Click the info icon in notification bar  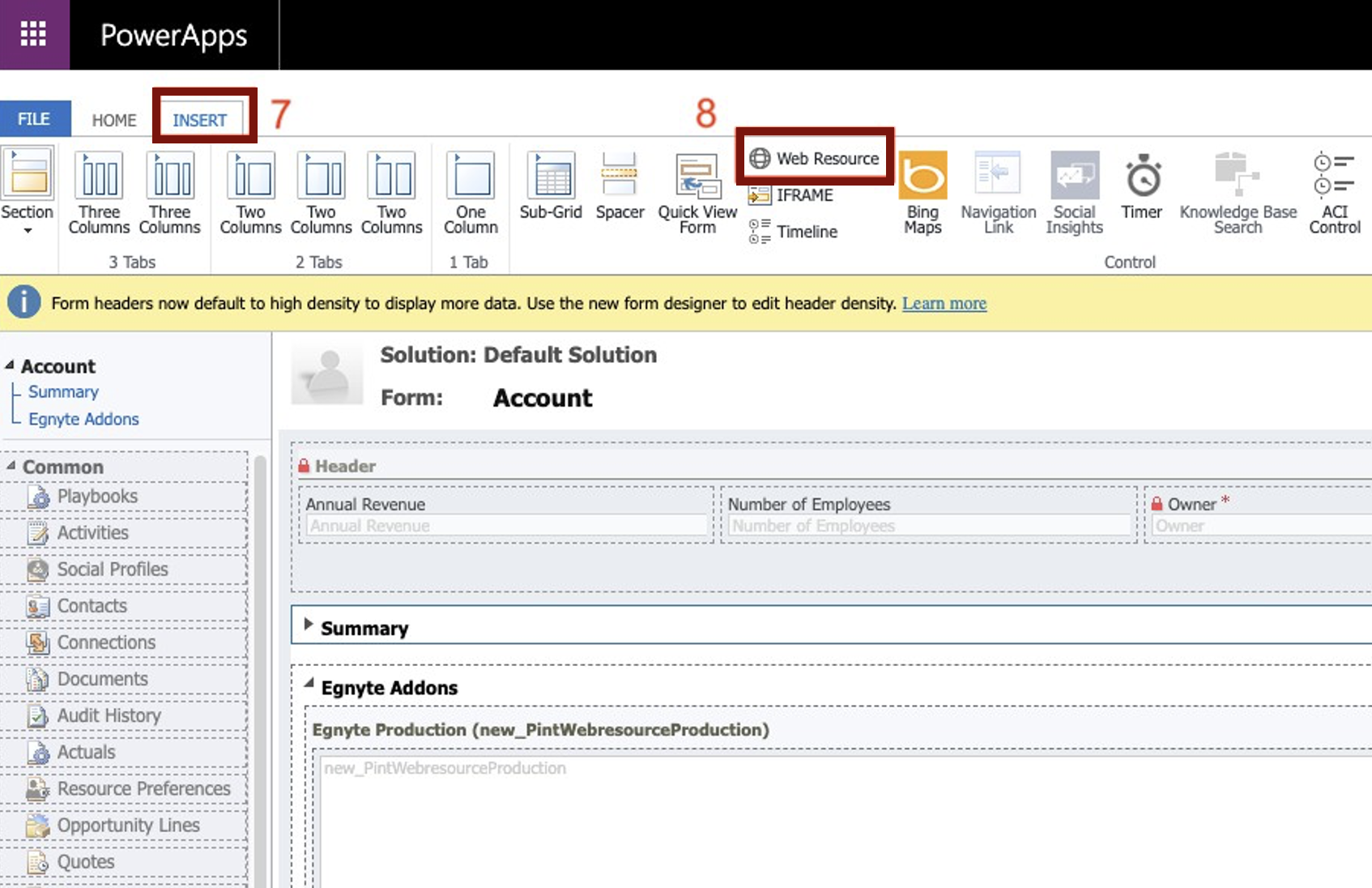point(24,301)
